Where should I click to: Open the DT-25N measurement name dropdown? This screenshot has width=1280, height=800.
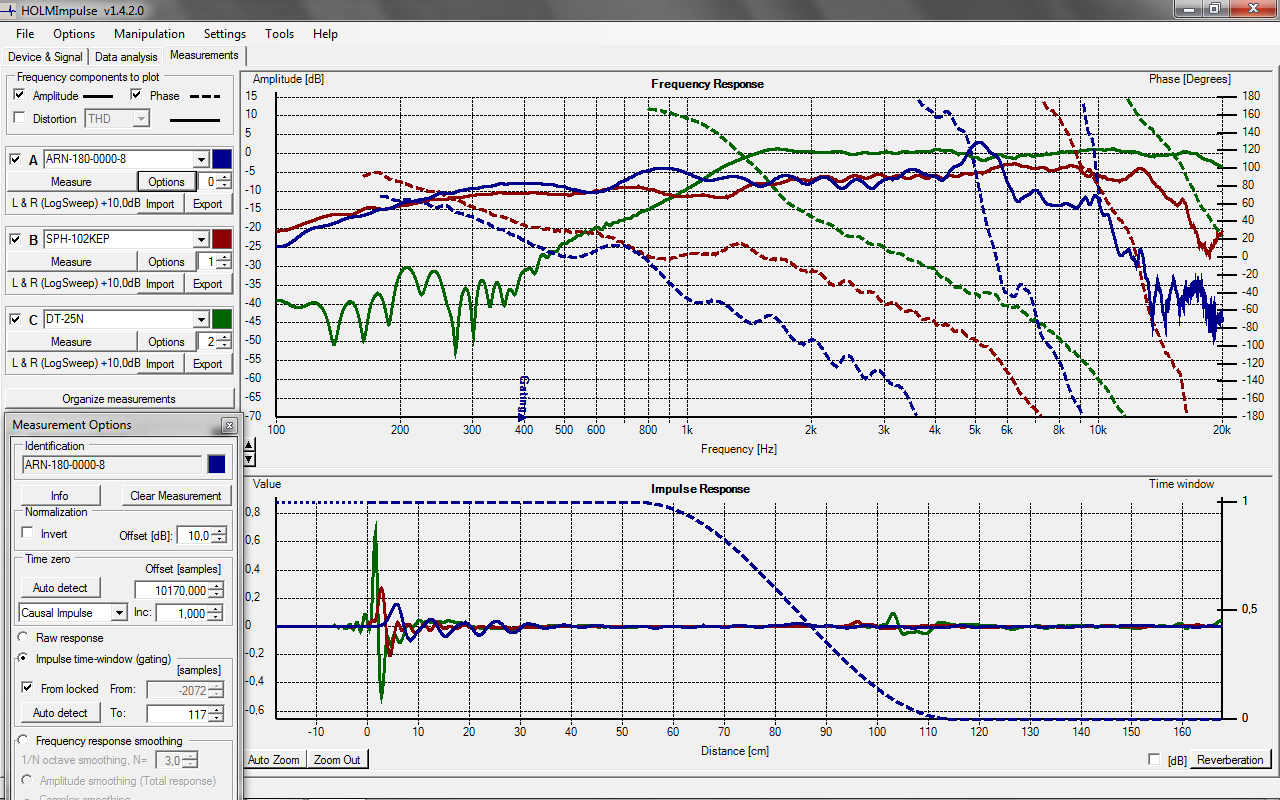pos(201,319)
